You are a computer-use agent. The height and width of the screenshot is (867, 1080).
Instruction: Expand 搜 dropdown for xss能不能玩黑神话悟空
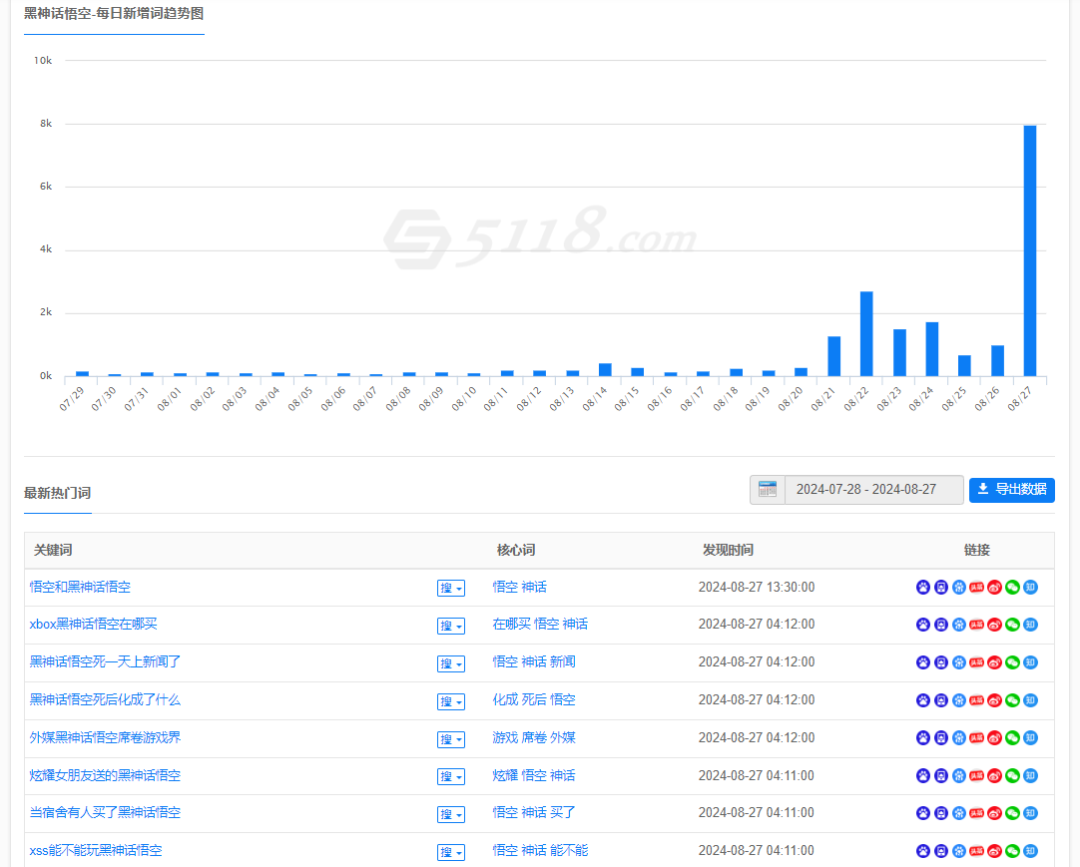[x=450, y=853]
